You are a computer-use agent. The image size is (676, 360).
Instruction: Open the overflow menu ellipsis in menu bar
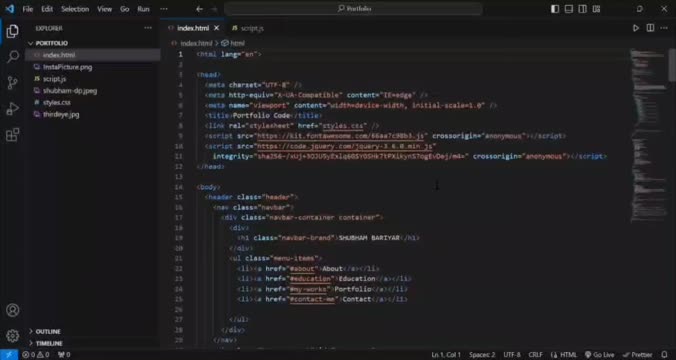[164, 9]
